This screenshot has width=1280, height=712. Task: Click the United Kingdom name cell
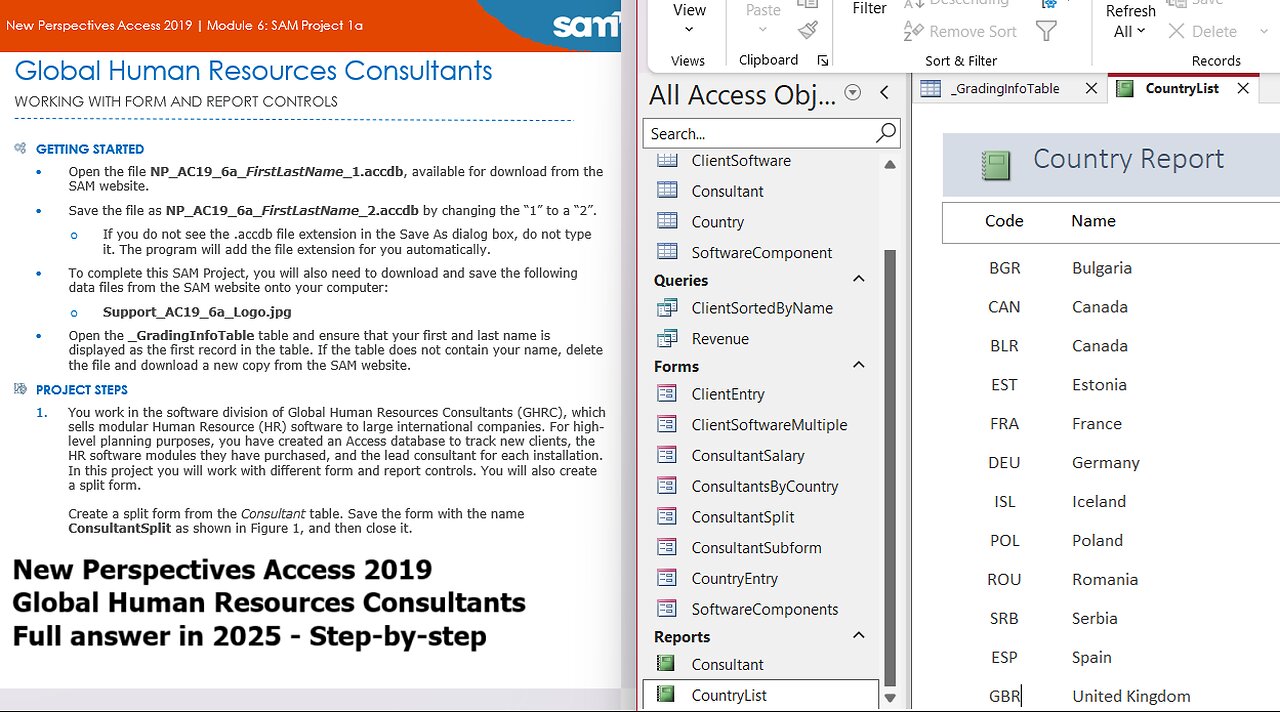1131,696
